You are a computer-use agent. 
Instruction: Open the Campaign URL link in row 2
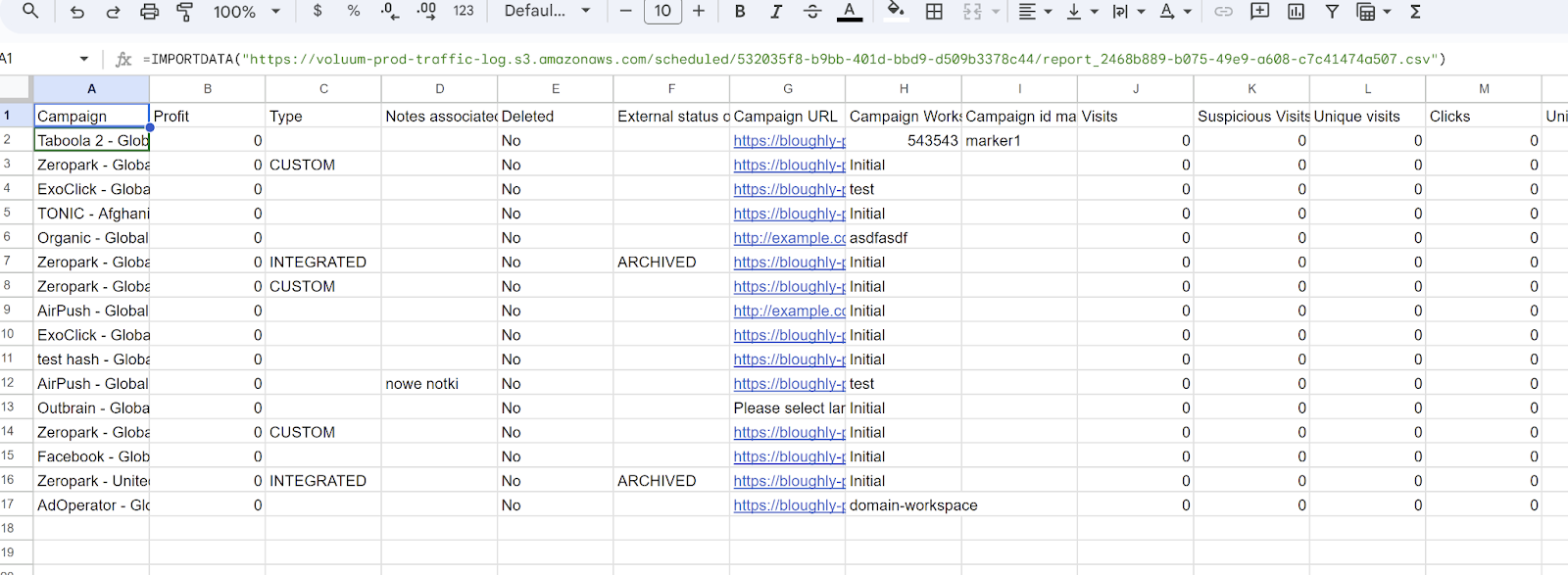pyautogui.click(x=789, y=141)
